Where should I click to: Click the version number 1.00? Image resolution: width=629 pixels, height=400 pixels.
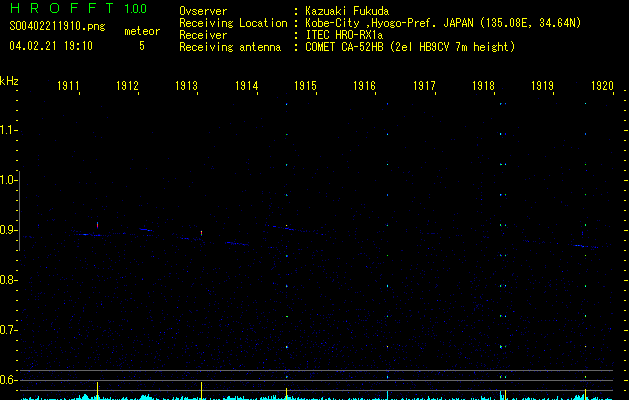click(x=139, y=8)
